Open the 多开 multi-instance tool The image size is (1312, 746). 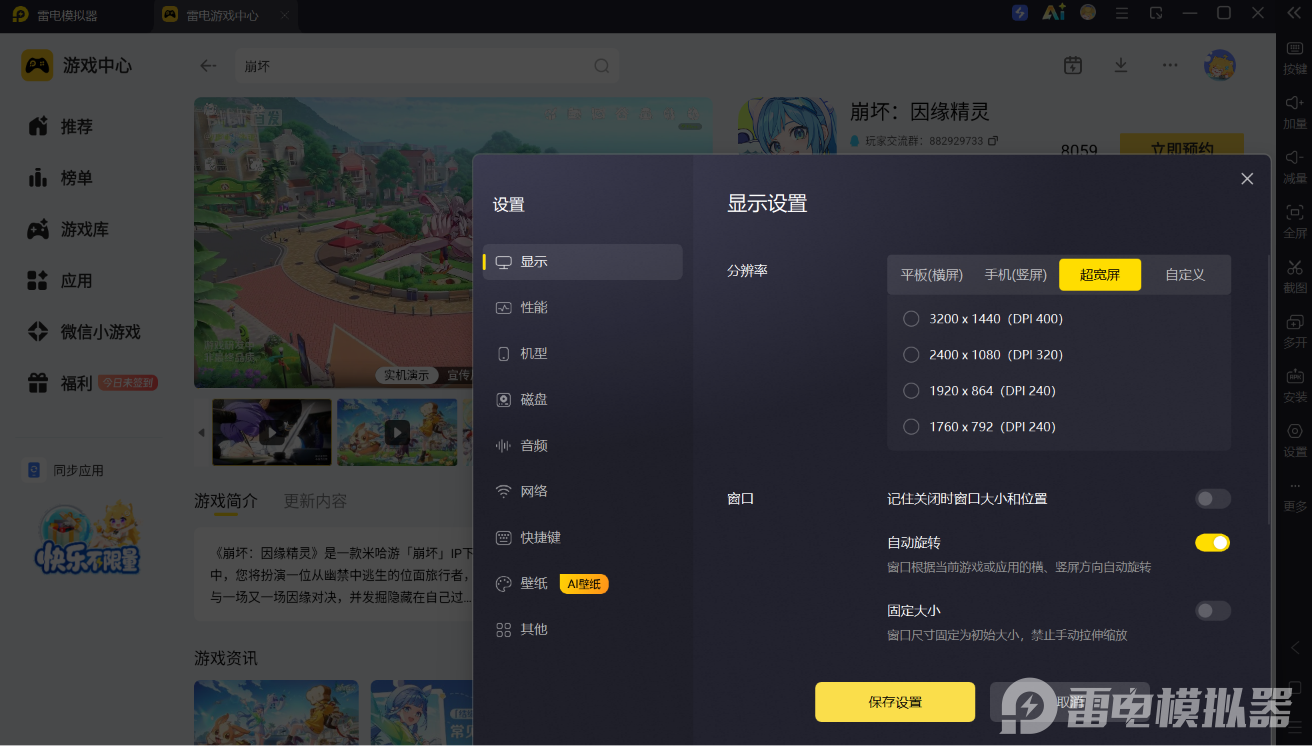point(1295,322)
